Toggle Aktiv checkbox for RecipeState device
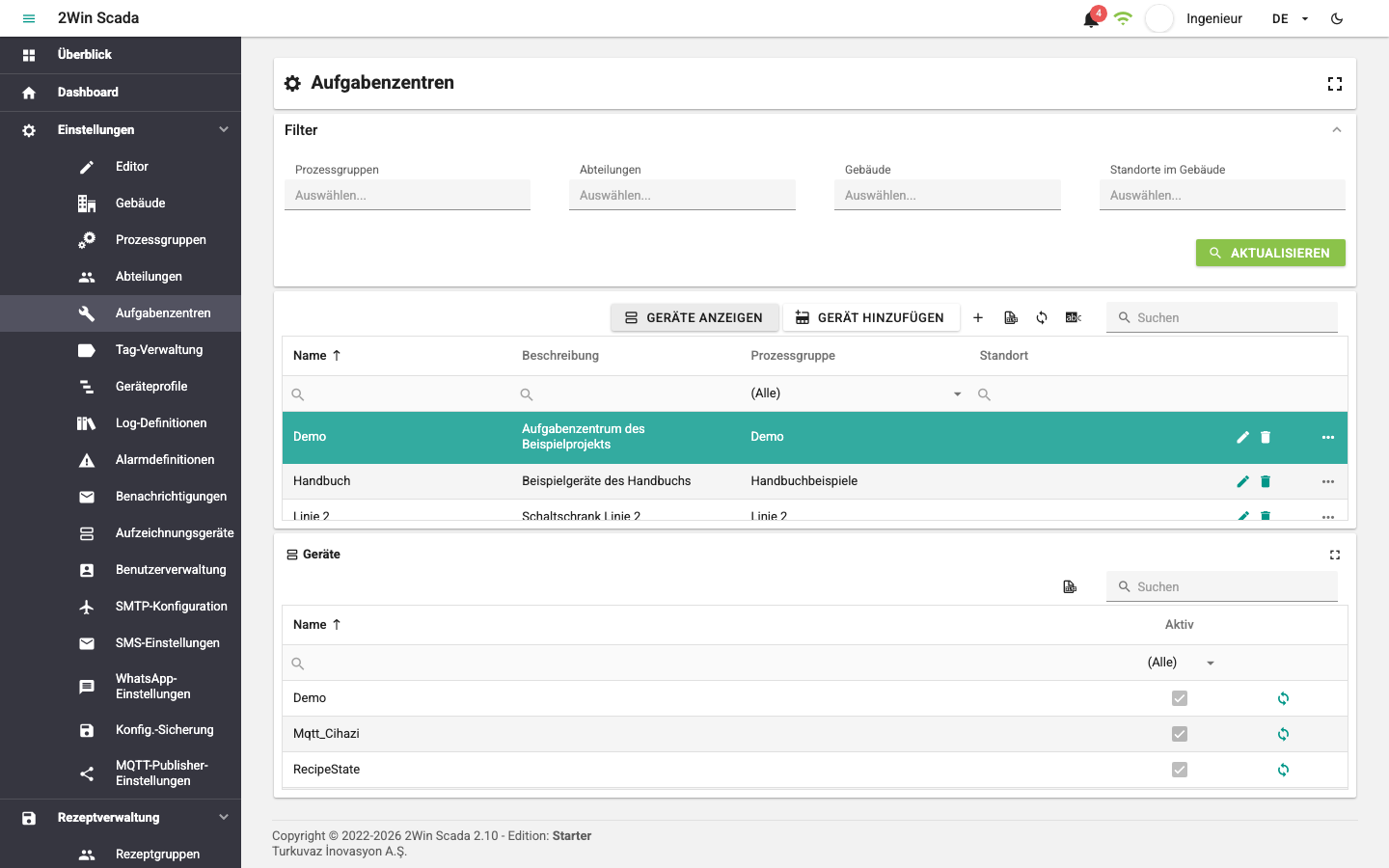 pyautogui.click(x=1180, y=770)
